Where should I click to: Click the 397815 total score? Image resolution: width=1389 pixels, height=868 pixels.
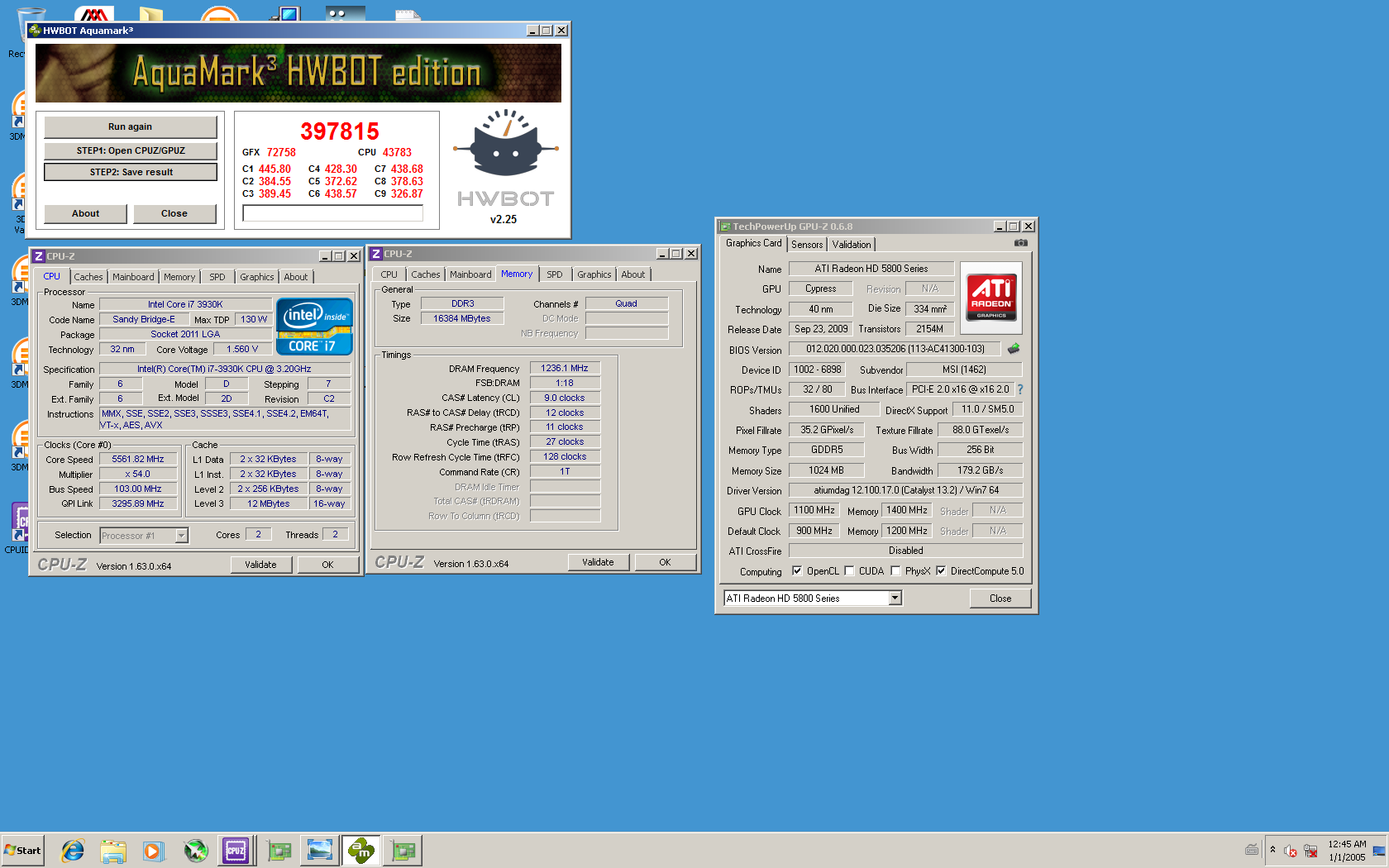point(340,131)
